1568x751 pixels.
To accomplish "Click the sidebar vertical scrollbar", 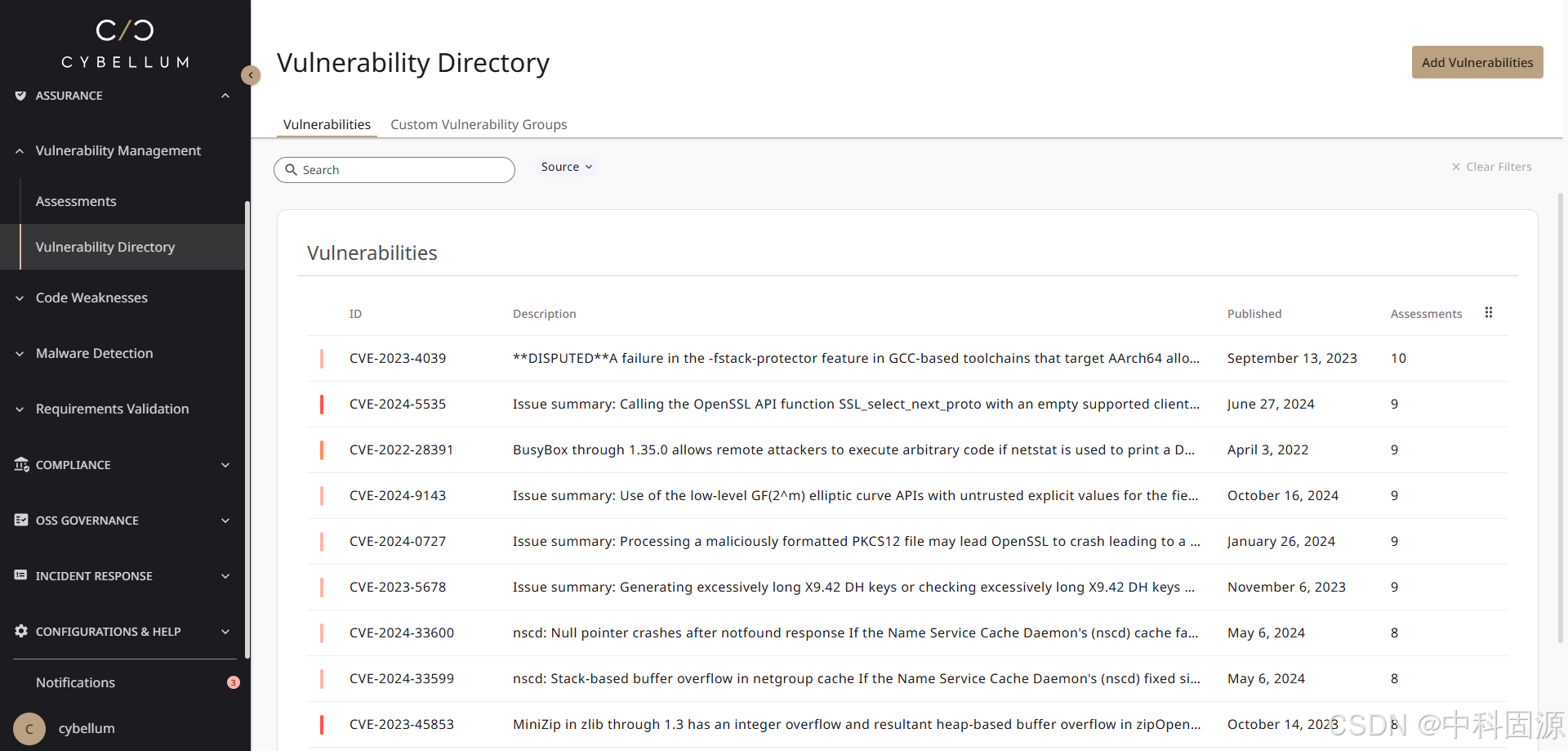I will tap(247, 429).
